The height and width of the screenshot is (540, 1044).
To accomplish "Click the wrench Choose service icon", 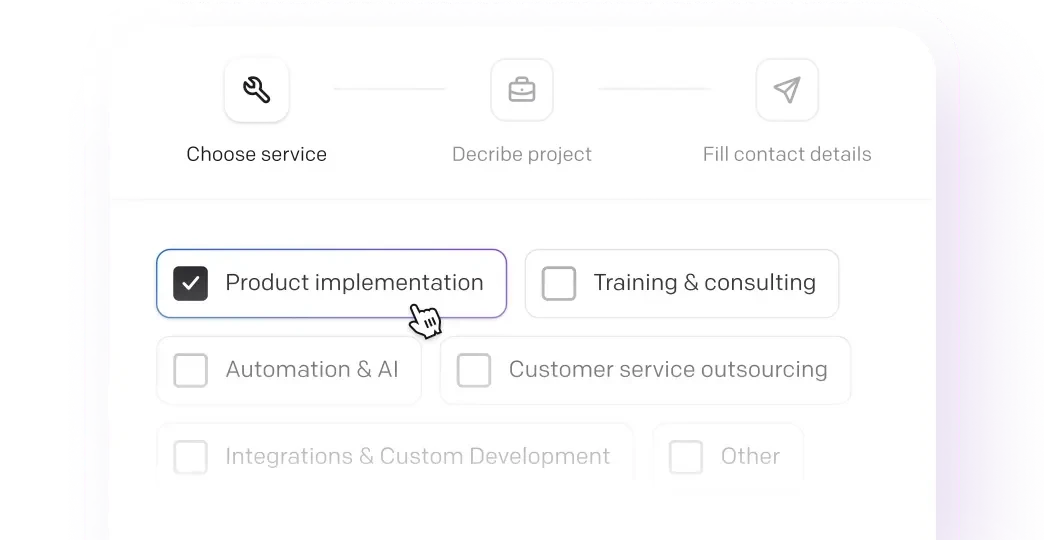I will (x=257, y=90).
